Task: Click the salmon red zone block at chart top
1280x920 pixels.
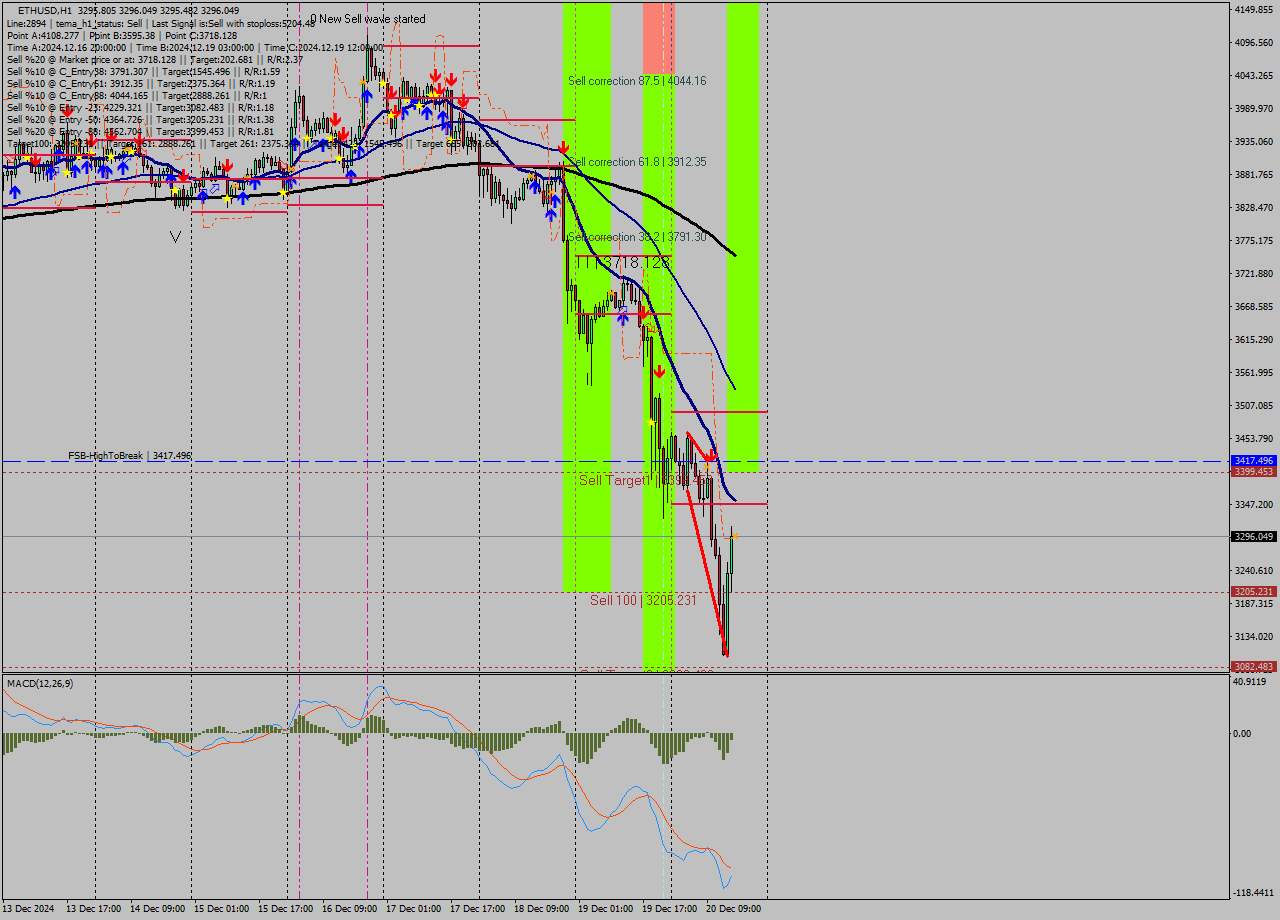Action: tap(658, 36)
